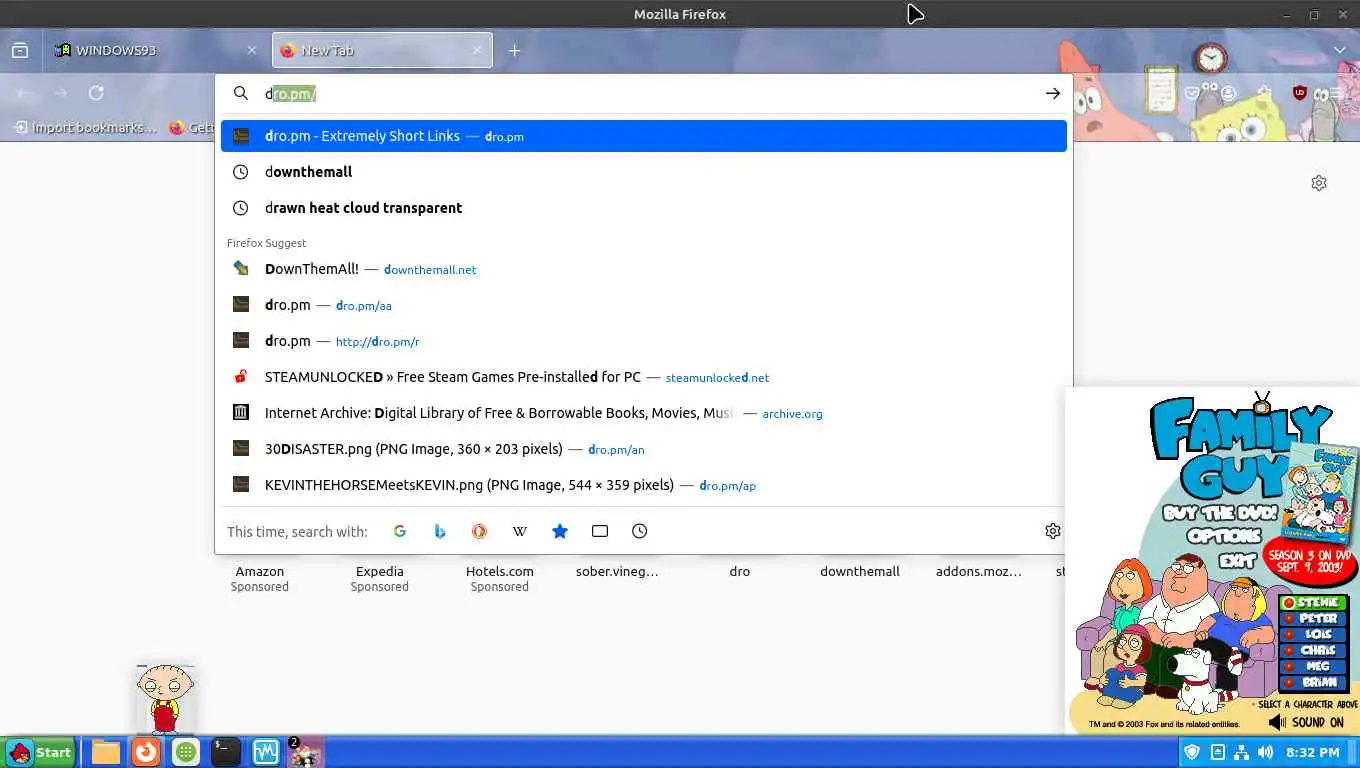Viewport: 1360px width, 768px height.
Task: Open network icon in system tray
Action: pos(1242,752)
